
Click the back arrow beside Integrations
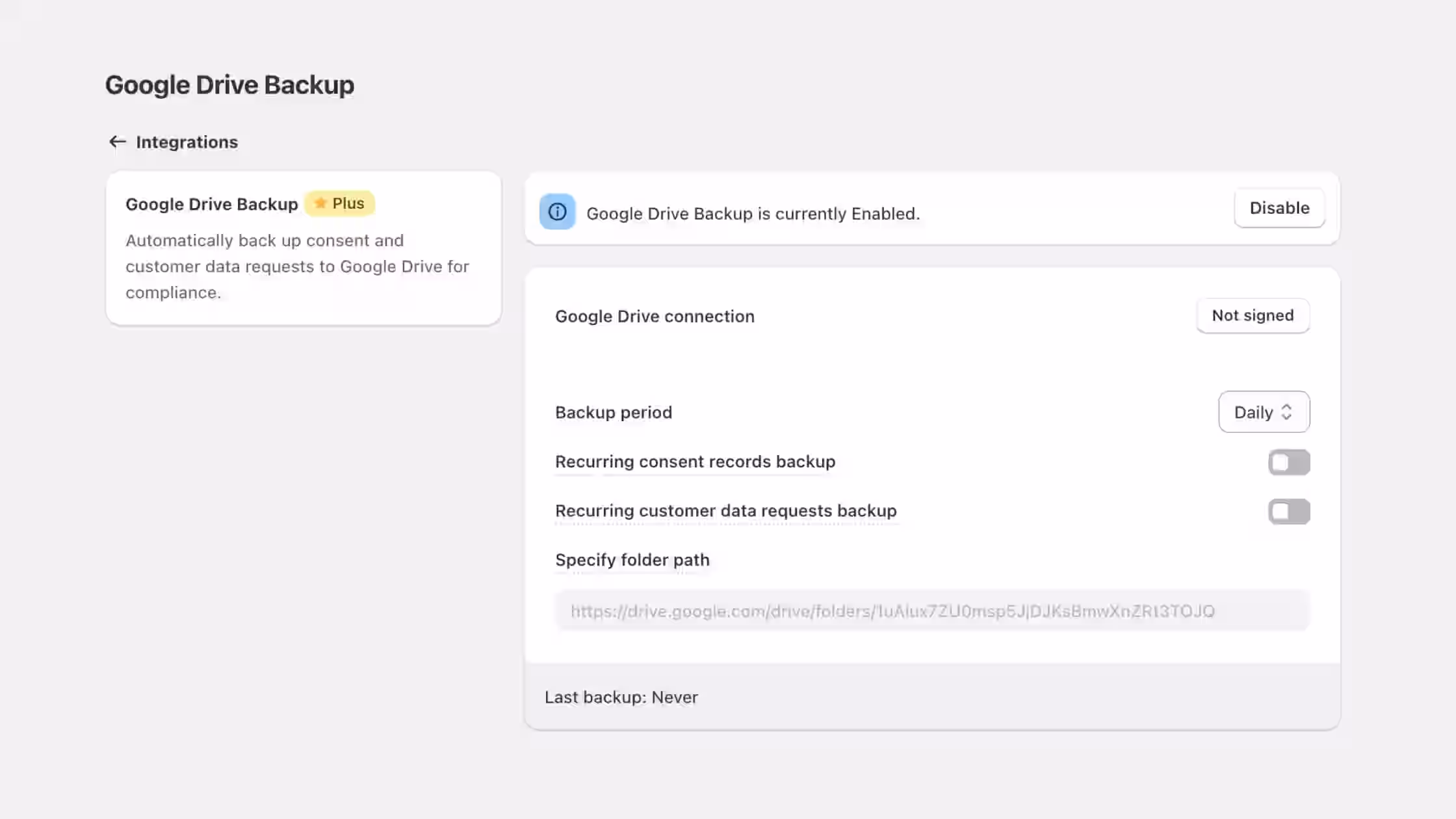tap(117, 142)
